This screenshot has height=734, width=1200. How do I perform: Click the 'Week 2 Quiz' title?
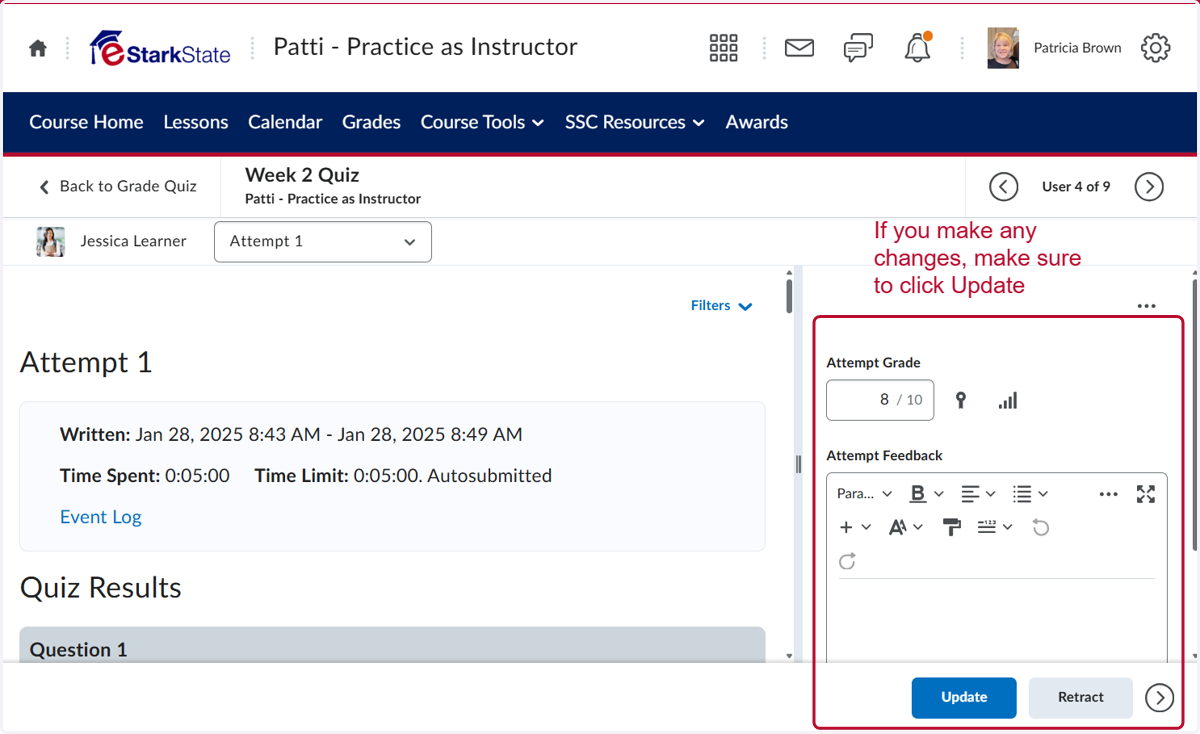(302, 175)
